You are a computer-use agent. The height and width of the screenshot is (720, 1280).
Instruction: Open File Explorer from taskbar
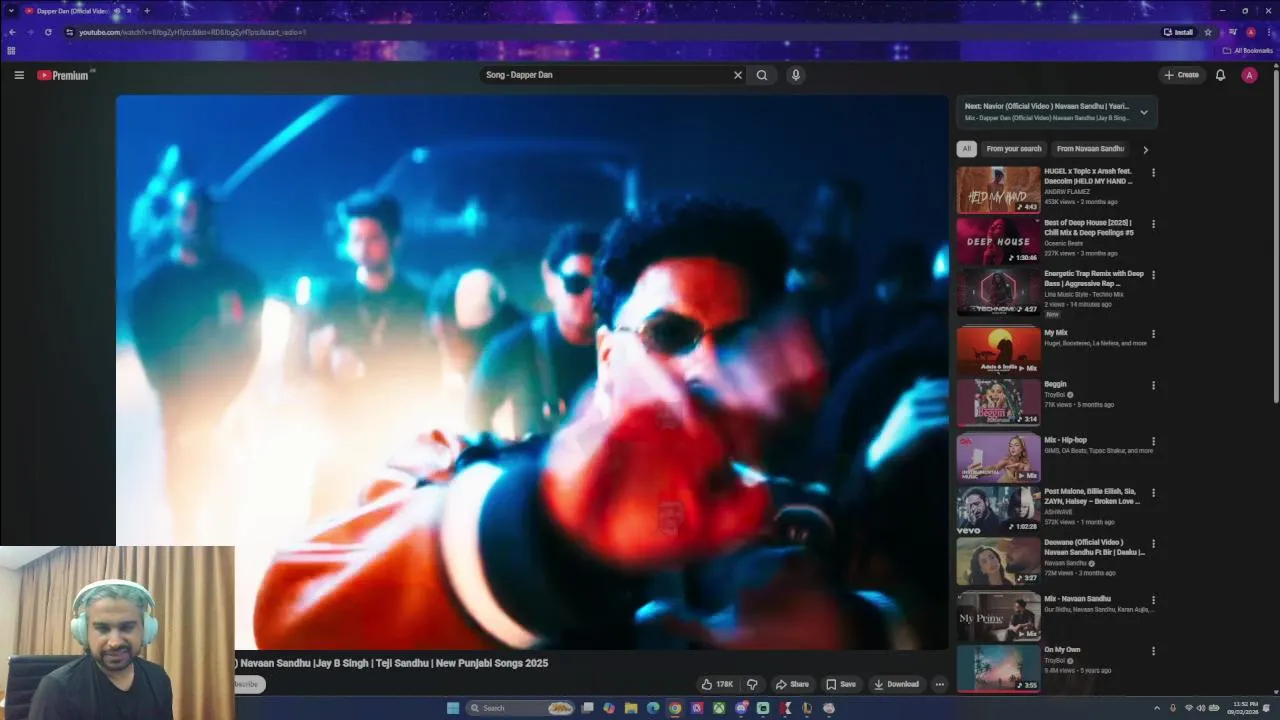click(631, 708)
